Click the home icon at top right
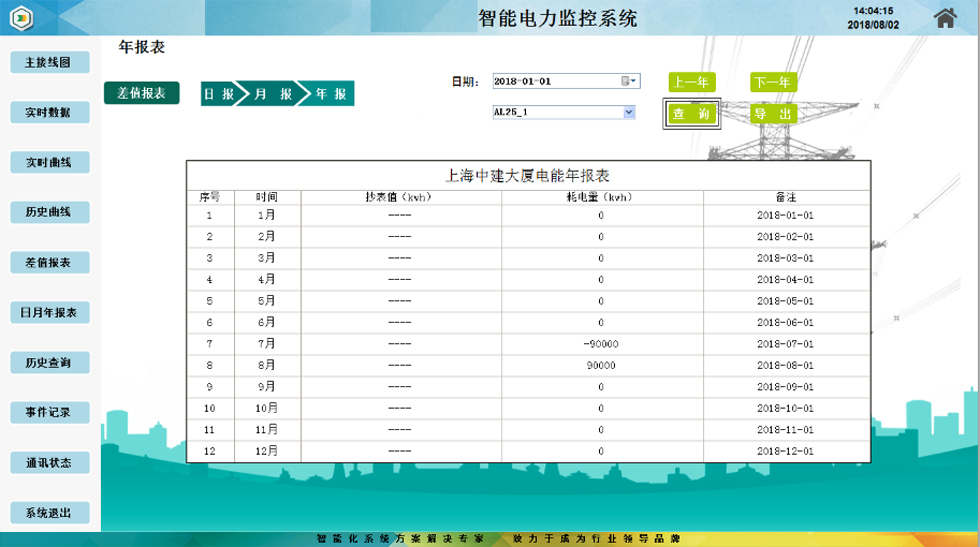The width and height of the screenshot is (980, 547). pyautogui.click(x=944, y=18)
